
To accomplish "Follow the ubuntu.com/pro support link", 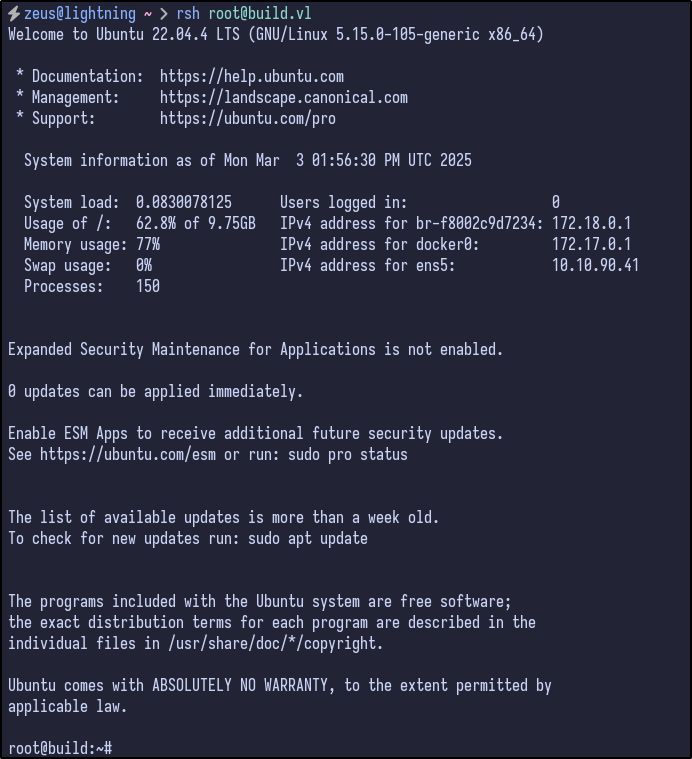I will [x=247, y=118].
